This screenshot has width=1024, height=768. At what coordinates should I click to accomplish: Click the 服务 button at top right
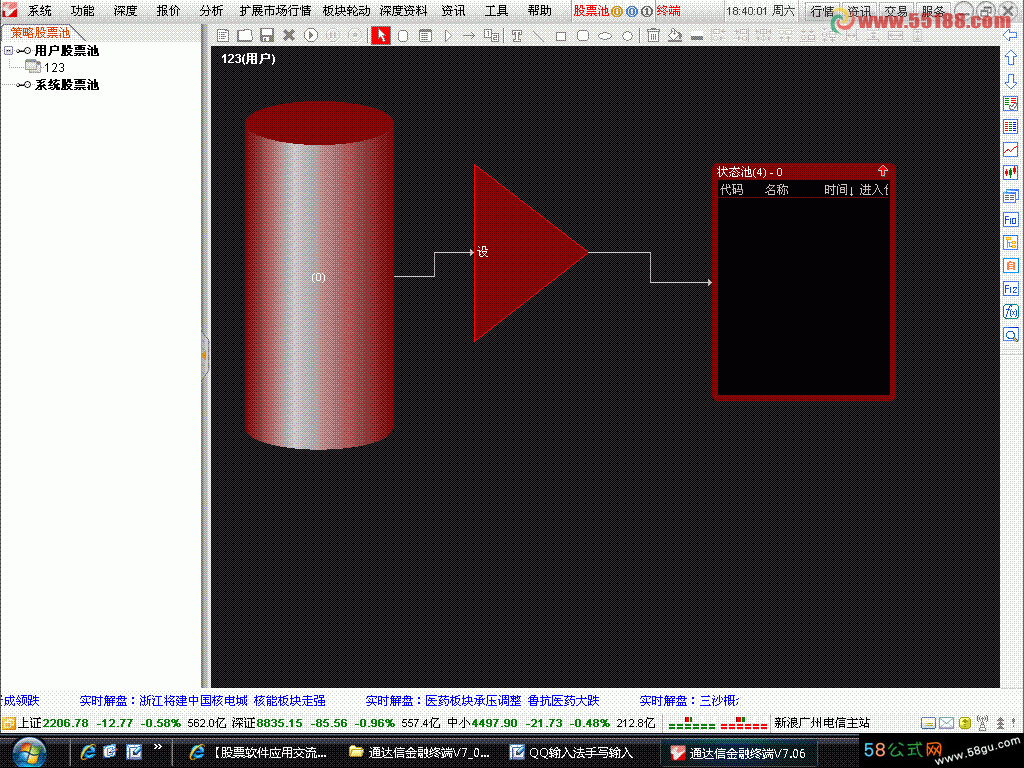933,11
